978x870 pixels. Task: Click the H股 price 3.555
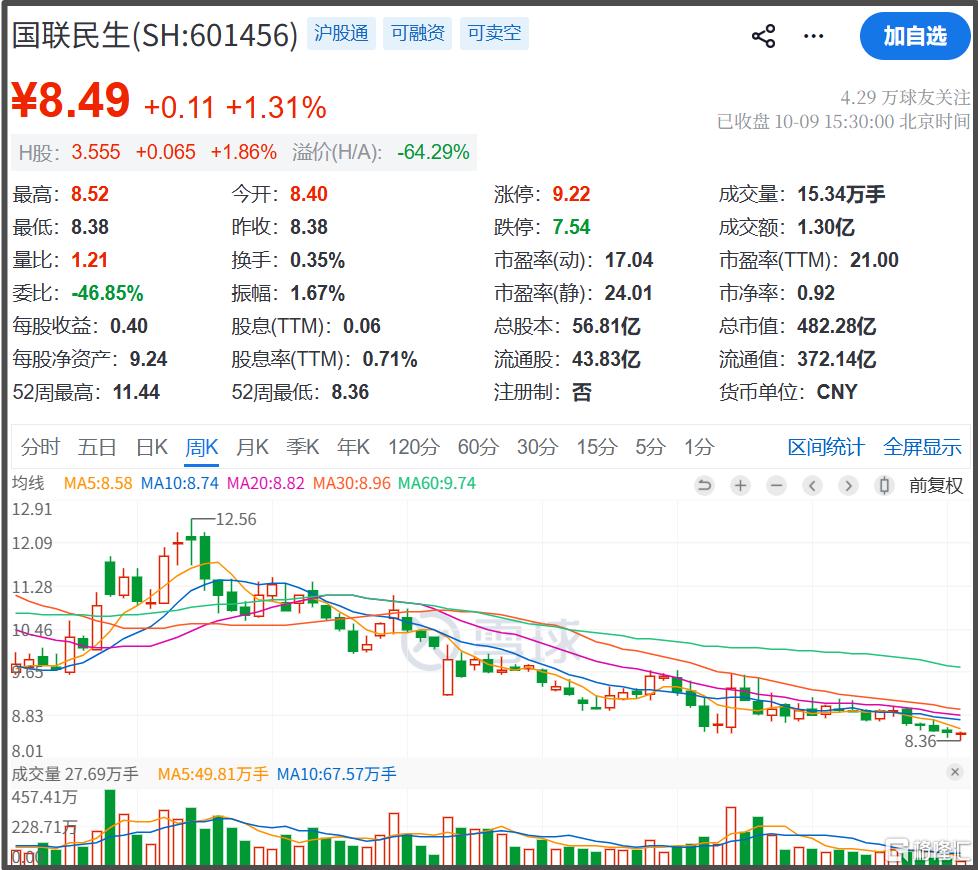click(x=95, y=152)
